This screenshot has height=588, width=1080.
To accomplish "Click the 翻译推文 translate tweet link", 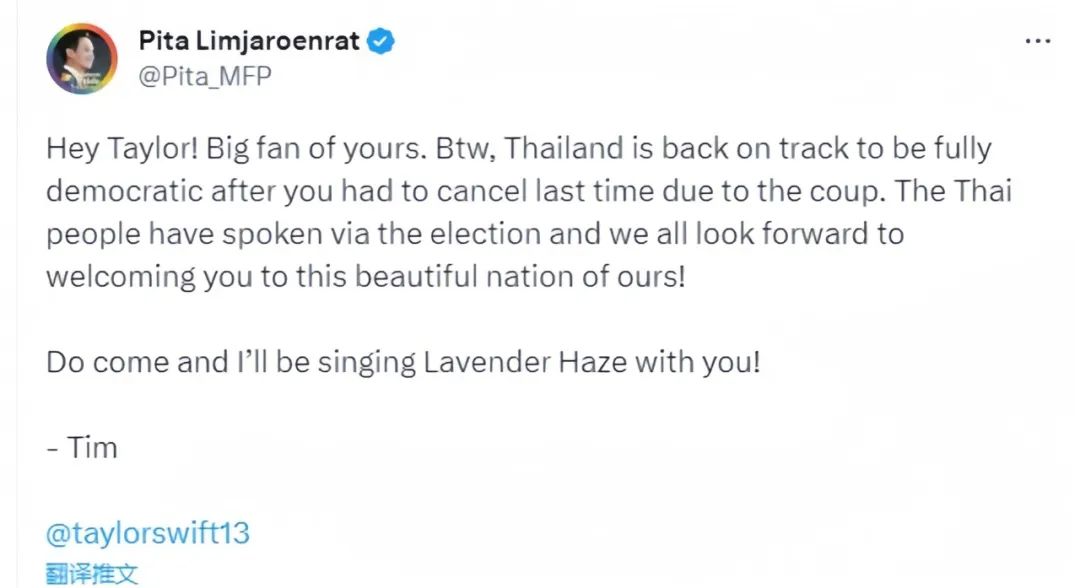I will pos(92,574).
